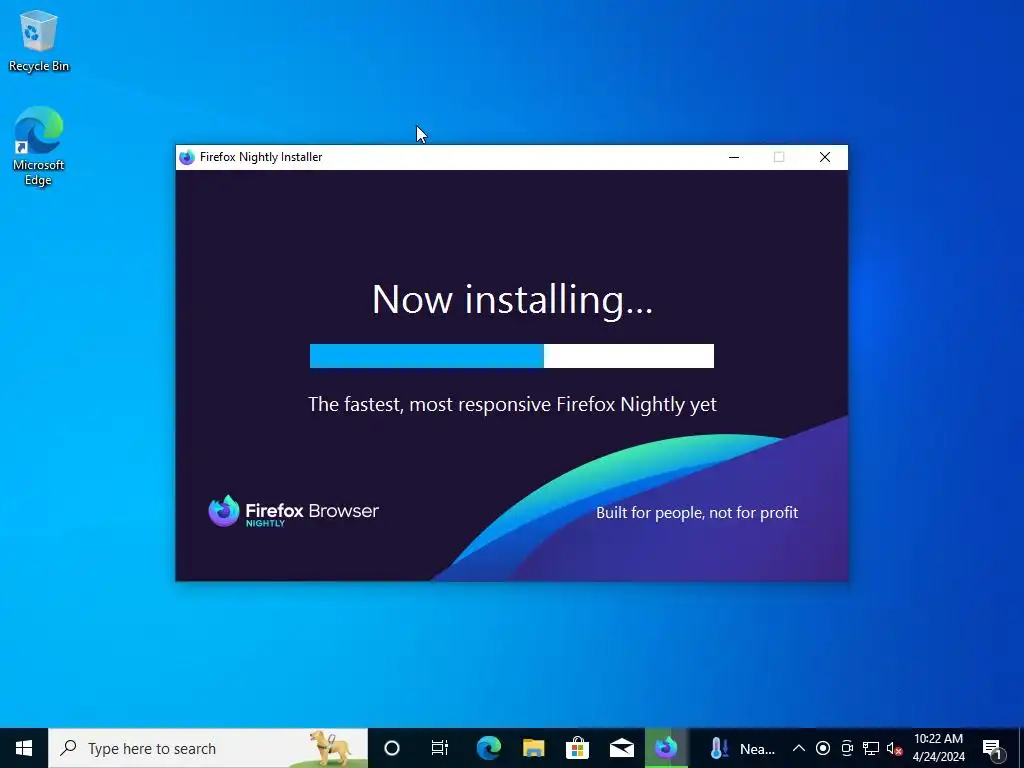Open network status tray icon
This screenshot has height=768, width=1024.
point(871,748)
